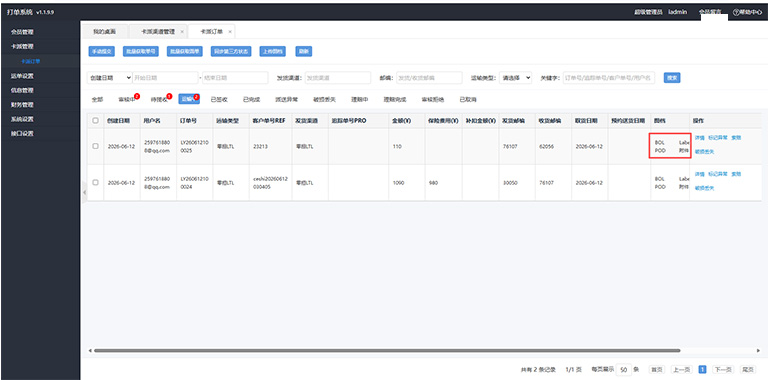Filter orders by 派送异常 status
The image size is (770, 380).
coord(286,99)
